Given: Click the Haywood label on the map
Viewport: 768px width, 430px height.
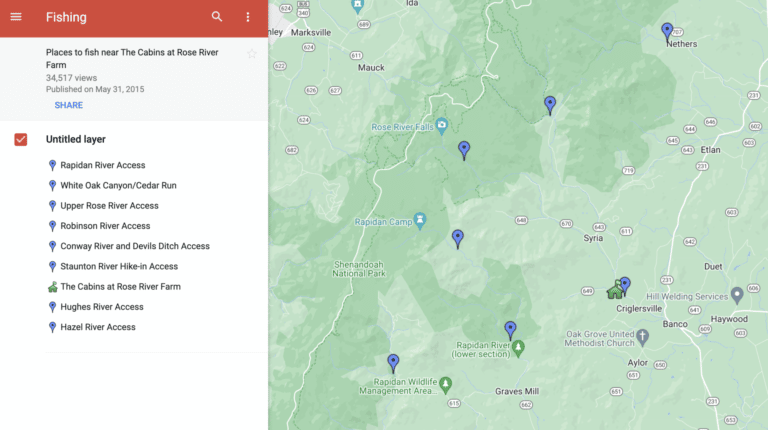Looking at the screenshot, I should coord(729,319).
